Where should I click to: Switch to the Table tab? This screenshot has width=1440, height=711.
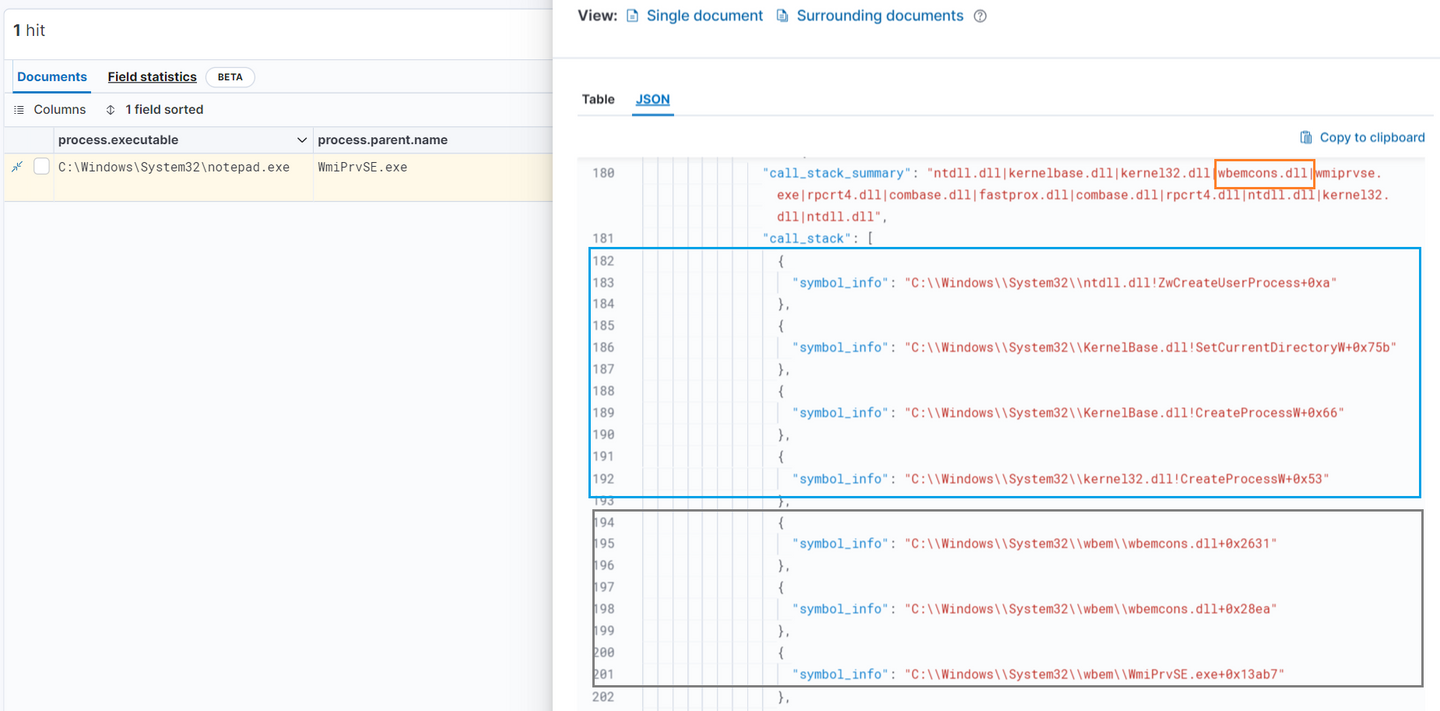pyautogui.click(x=598, y=99)
